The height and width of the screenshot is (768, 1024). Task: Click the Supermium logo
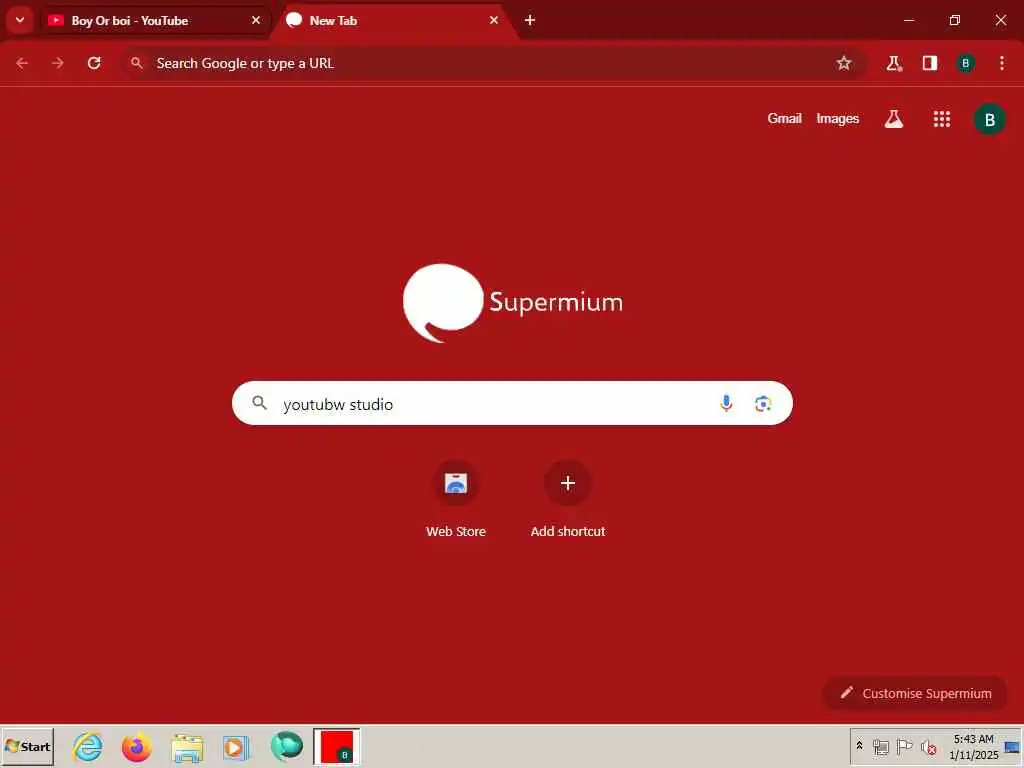click(513, 303)
